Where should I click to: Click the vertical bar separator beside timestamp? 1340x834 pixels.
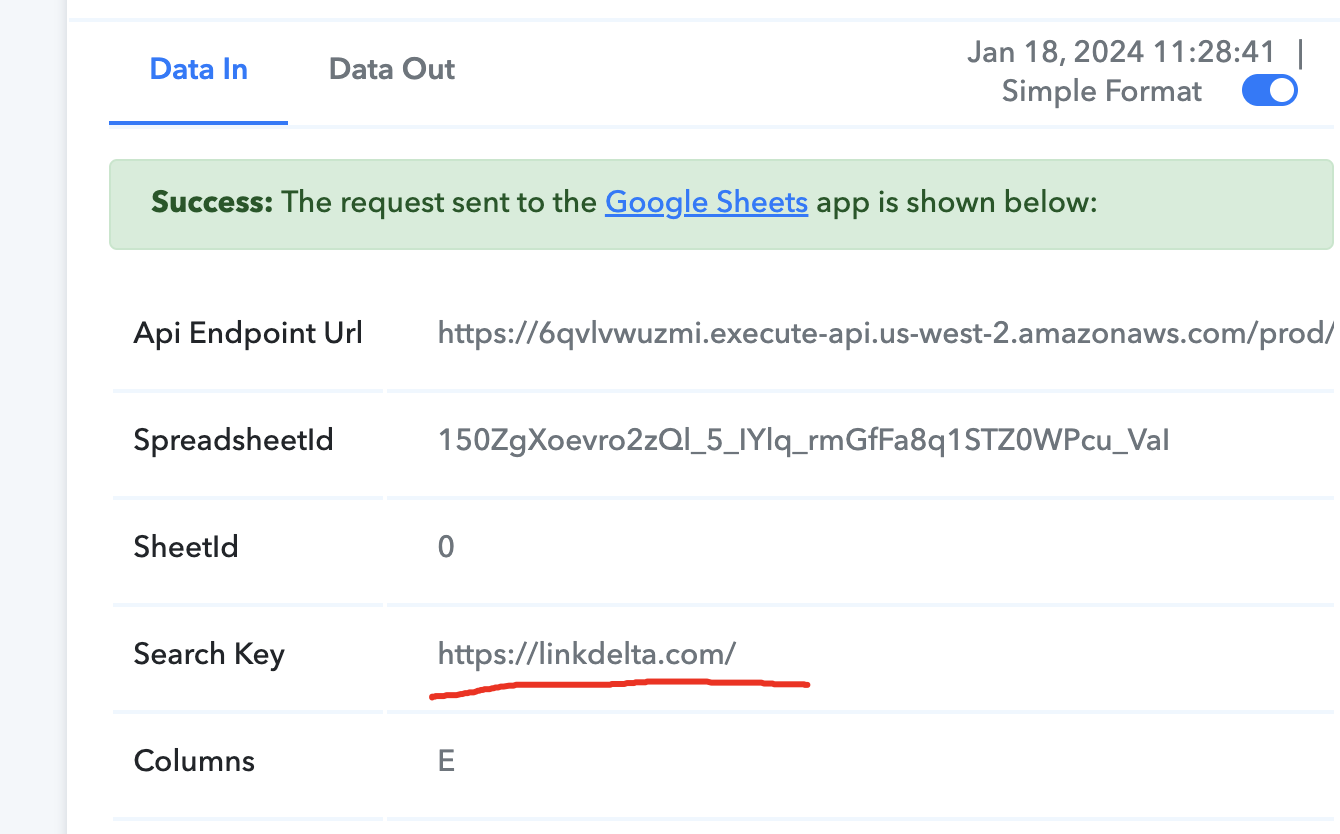pyautogui.click(x=1300, y=52)
